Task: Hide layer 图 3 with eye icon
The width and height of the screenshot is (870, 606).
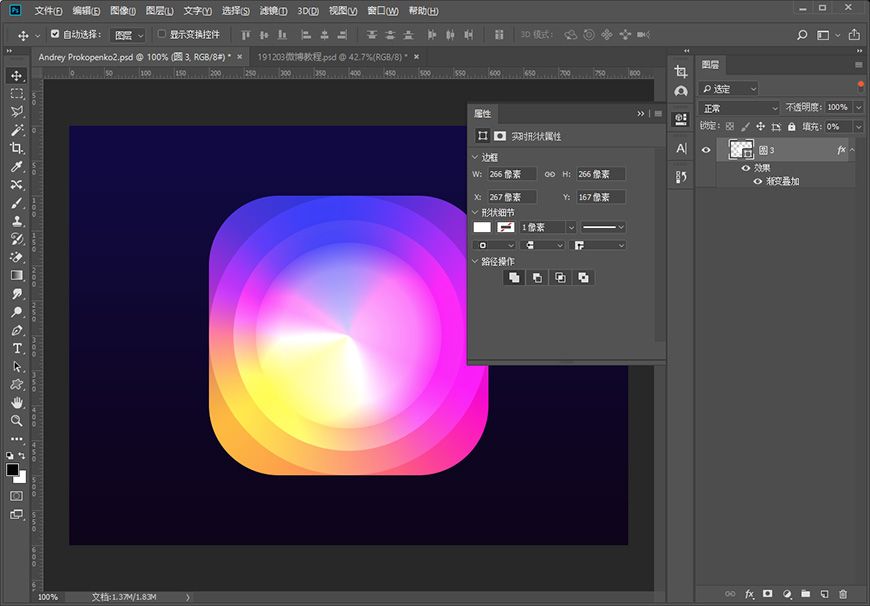Action: (x=706, y=150)
